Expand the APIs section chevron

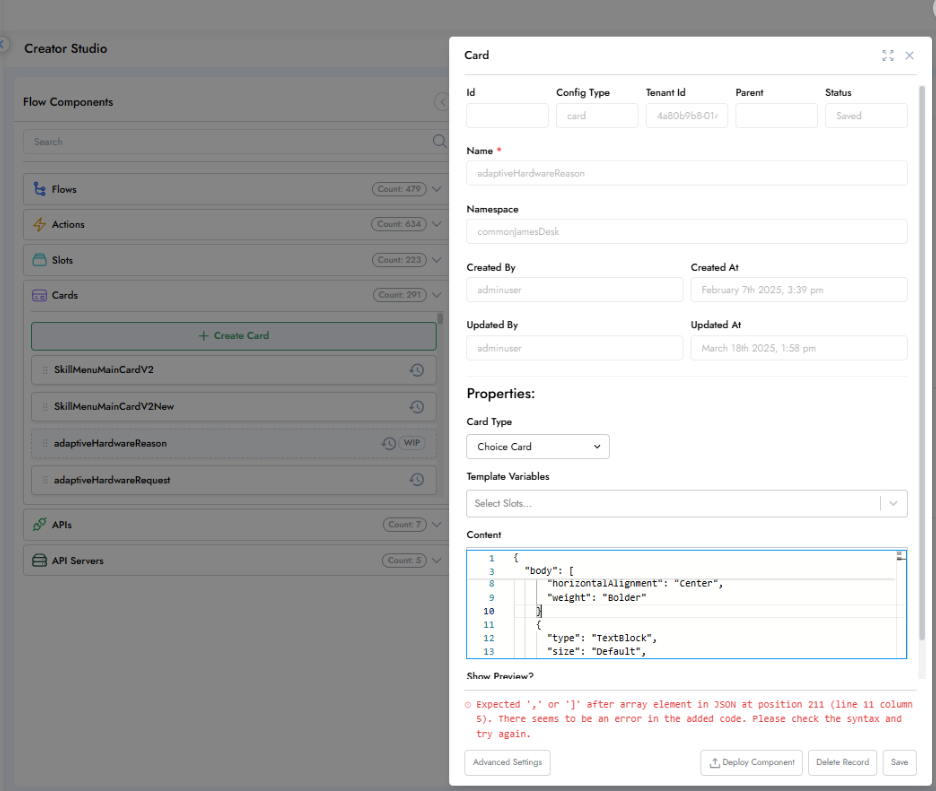tap(436, 525)
